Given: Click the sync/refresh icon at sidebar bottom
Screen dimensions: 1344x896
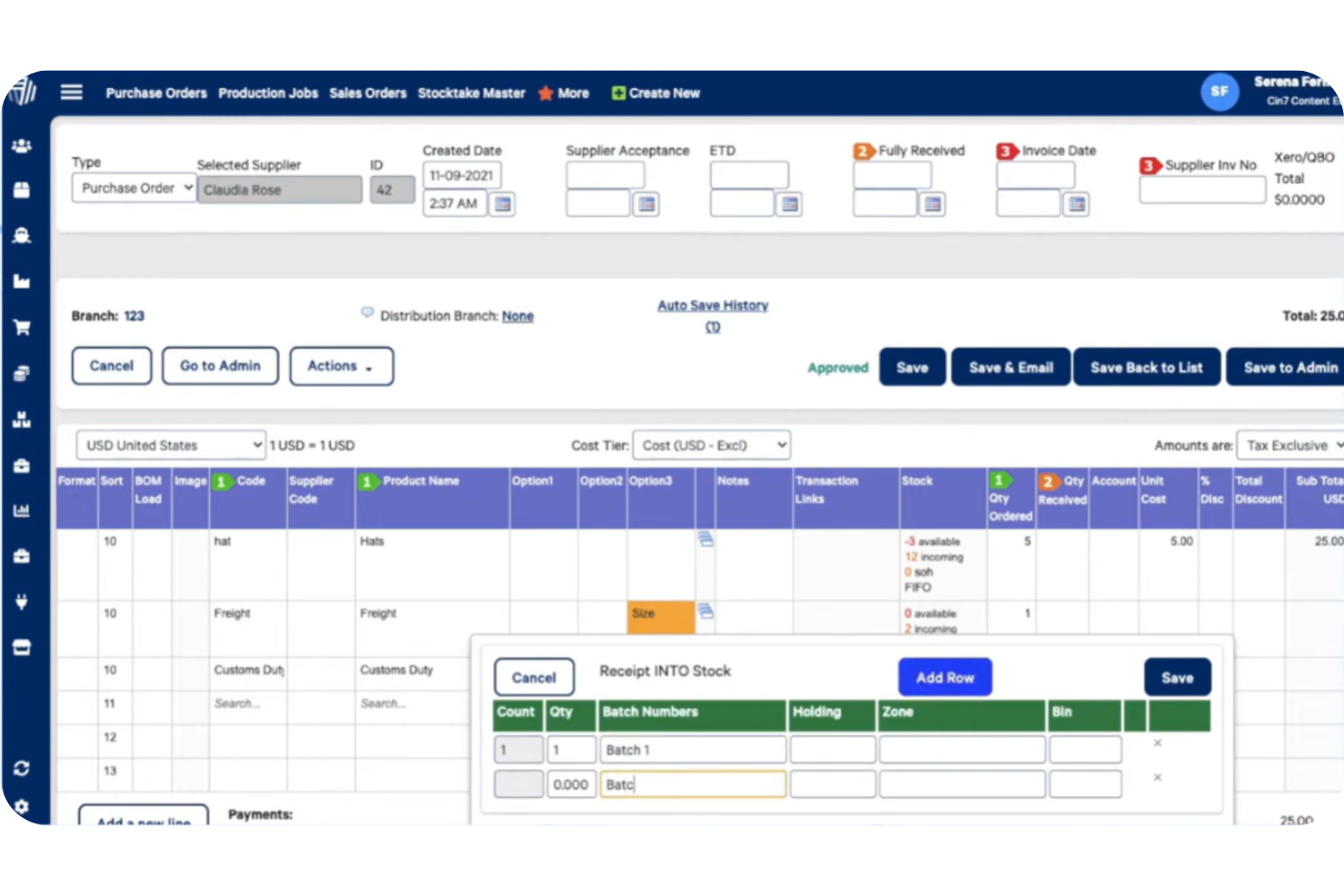Looking at the screenshot, I should [x=22, y=768].
